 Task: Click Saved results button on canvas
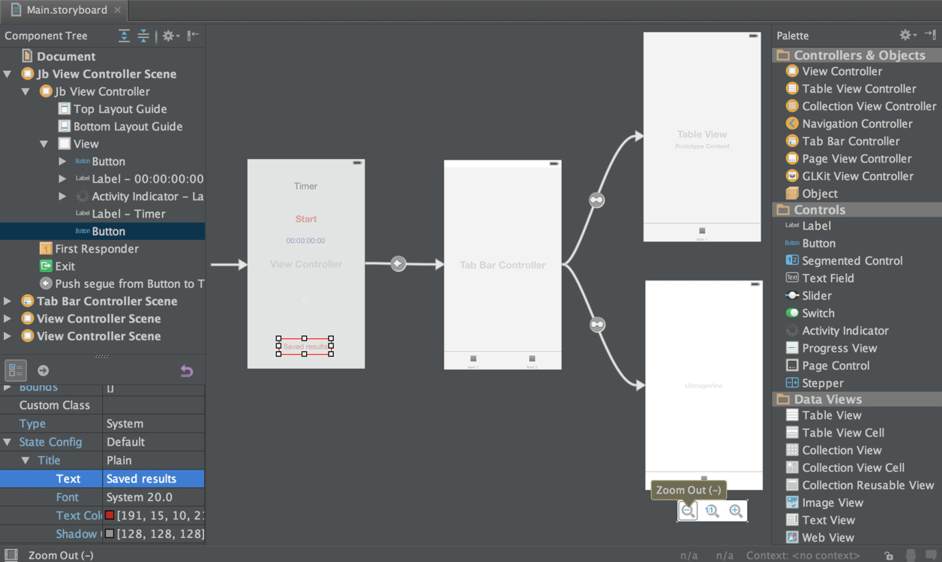point(305,346)
